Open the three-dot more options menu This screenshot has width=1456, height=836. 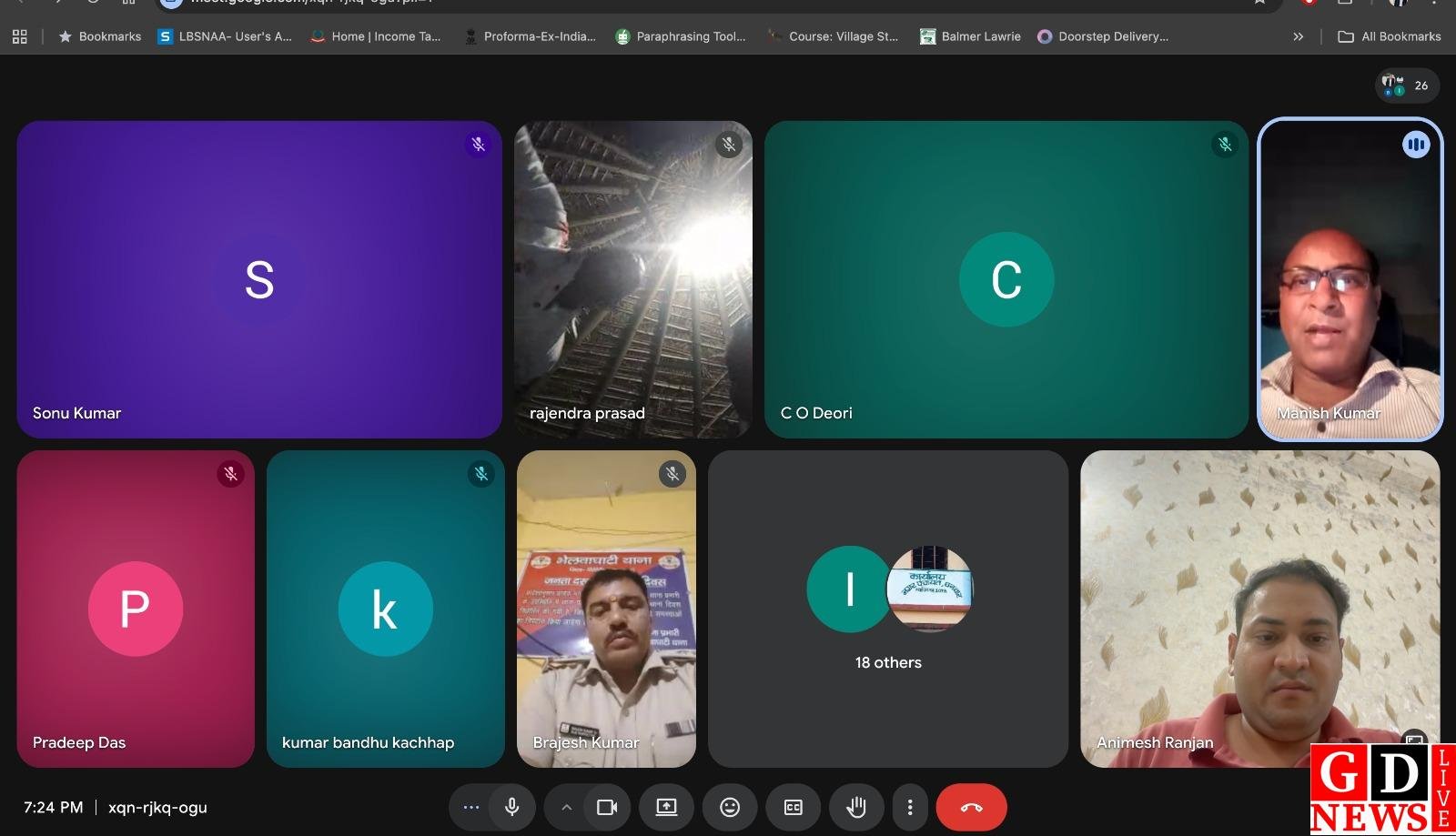[x=909, y=807]
